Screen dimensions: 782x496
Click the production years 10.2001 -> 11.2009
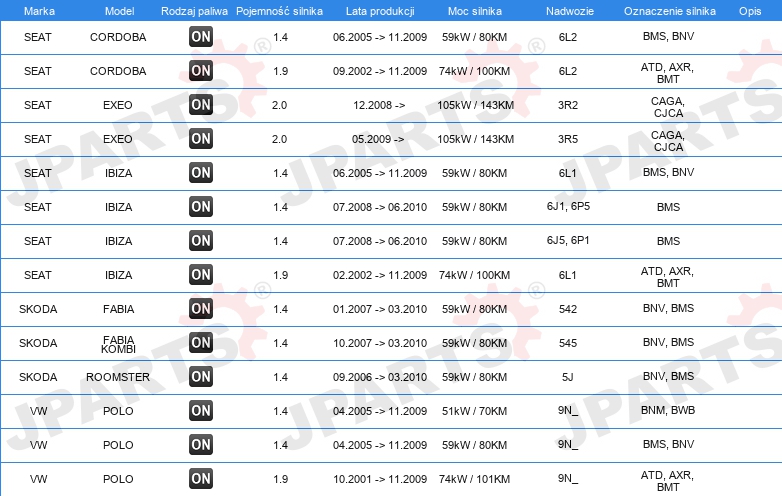(380, 479)
